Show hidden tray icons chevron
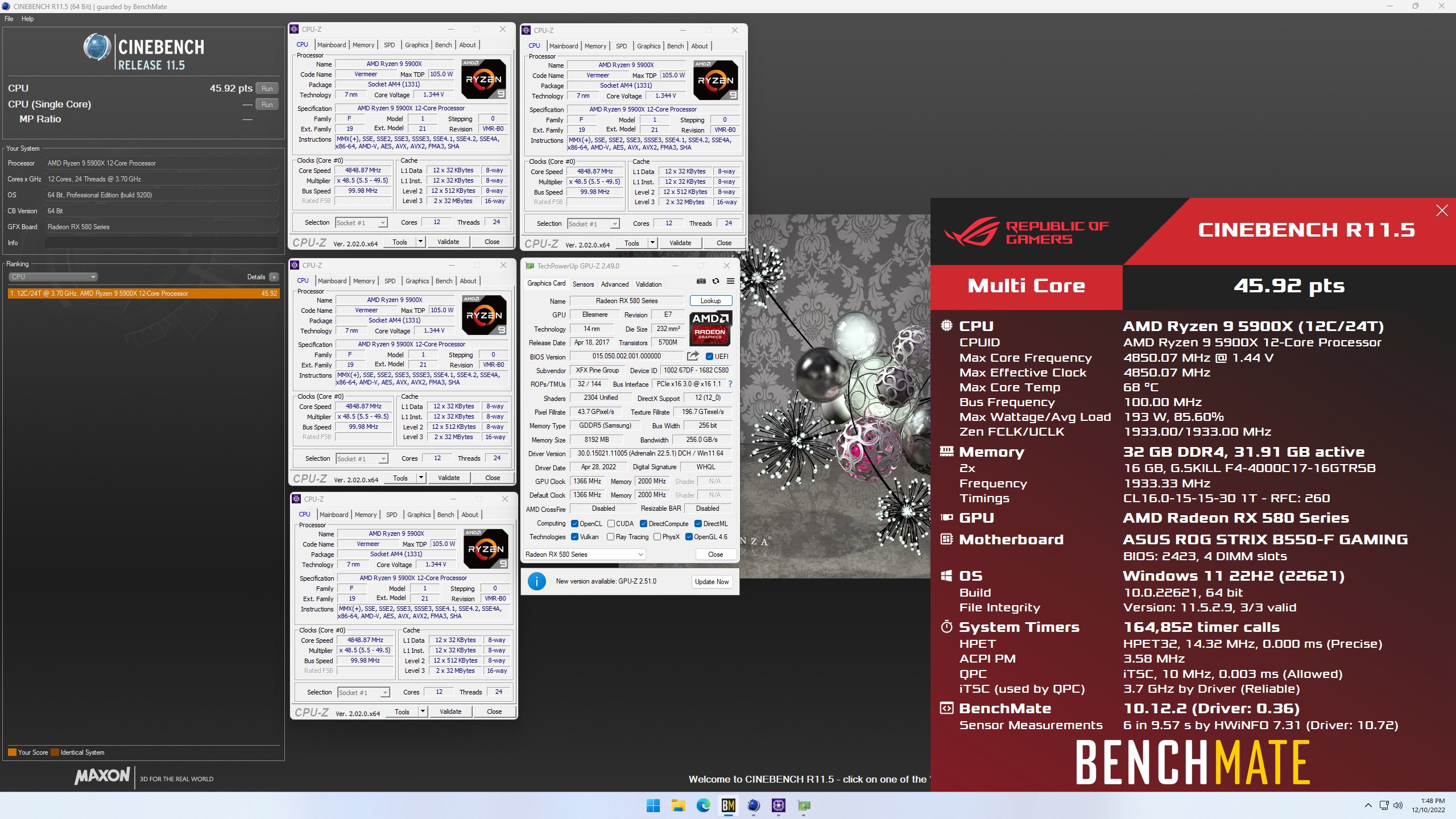This screenshot has height=819, width=1456. coord(1368,805)
